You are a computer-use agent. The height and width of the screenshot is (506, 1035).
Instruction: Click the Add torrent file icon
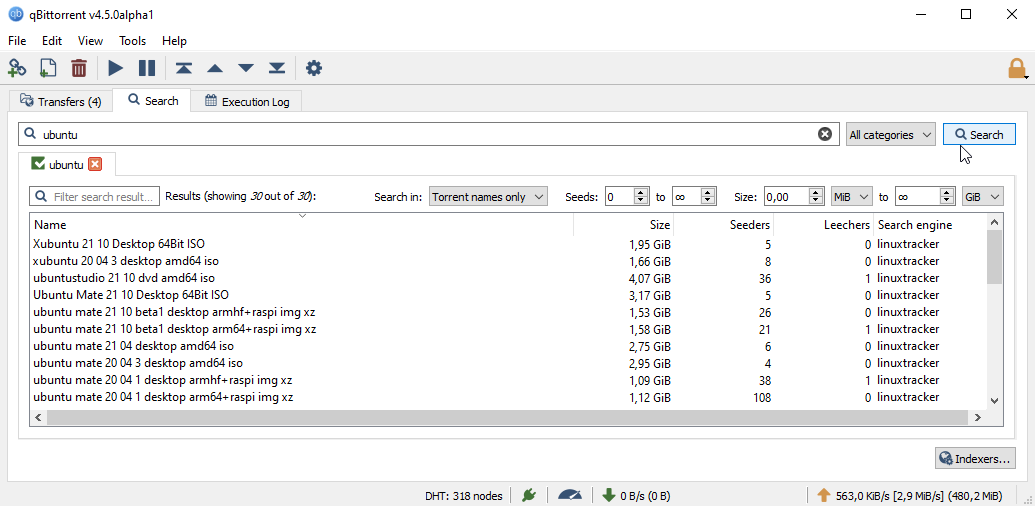48,68
